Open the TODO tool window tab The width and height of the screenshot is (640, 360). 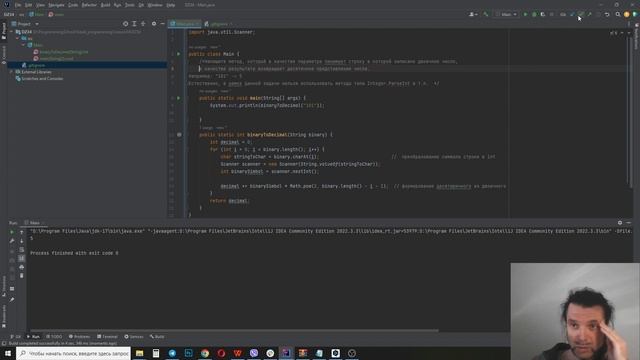[54, 337]
